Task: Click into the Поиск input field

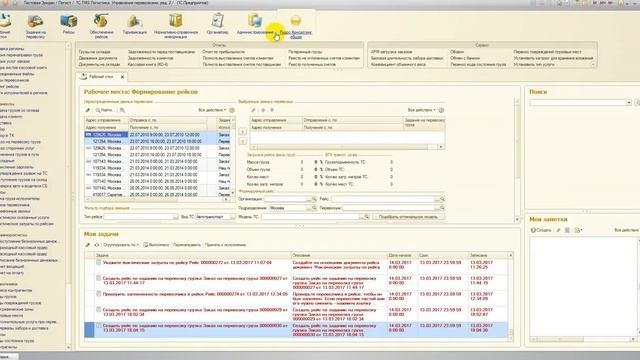Action: pyautogui.click(x=578, y=102)
